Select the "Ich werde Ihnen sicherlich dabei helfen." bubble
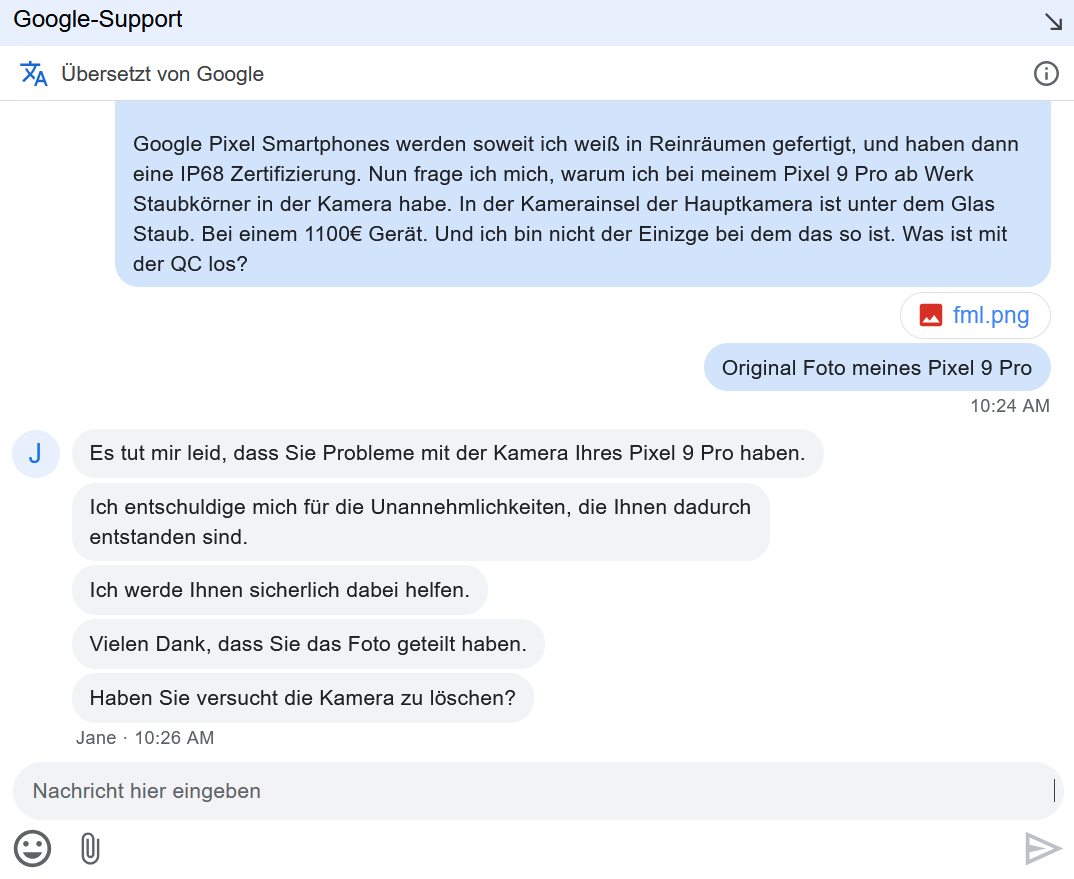1074x879 pixels. pos(279,590)
